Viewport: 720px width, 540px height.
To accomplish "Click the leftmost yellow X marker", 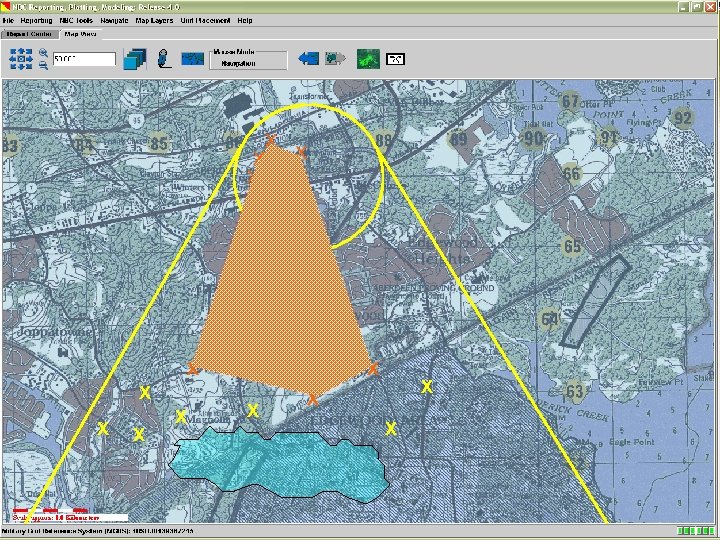I will [x=103, y=428].
